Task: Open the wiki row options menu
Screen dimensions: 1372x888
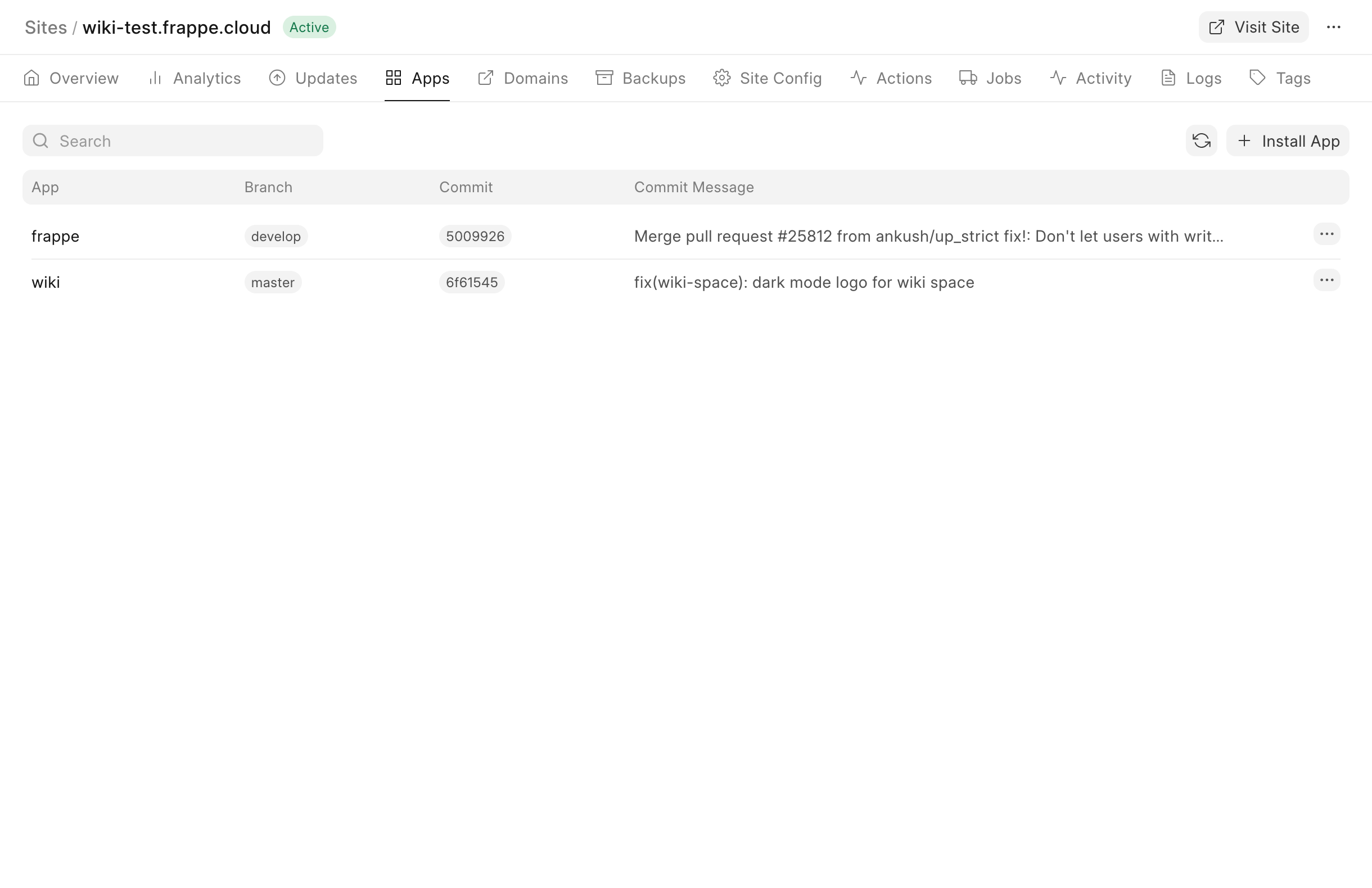Action: point(1326,280)
